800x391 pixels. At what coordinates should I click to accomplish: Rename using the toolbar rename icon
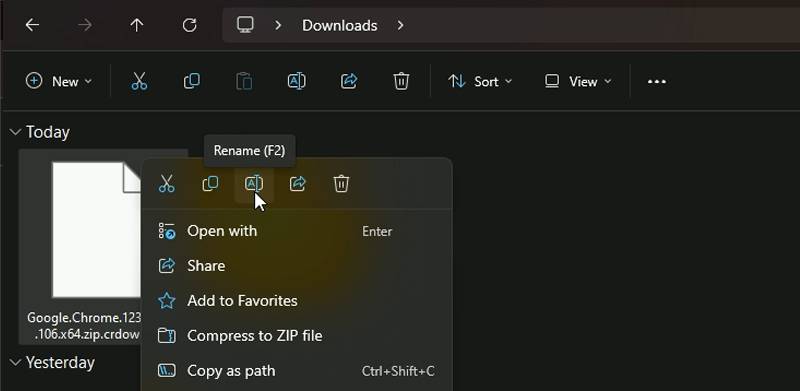point(296,81)
